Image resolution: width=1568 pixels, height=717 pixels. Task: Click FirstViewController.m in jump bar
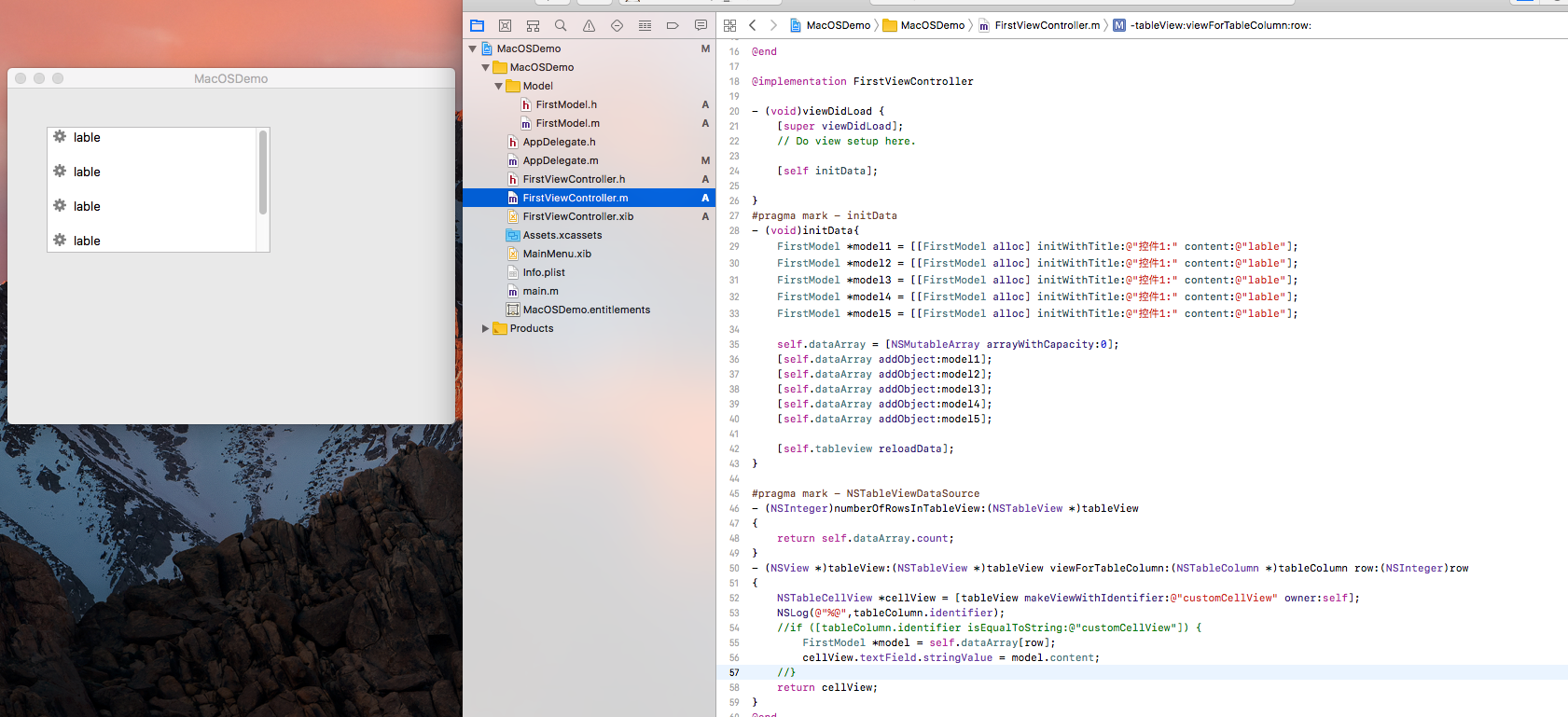pyautogui.click(x=1039, y=25)
